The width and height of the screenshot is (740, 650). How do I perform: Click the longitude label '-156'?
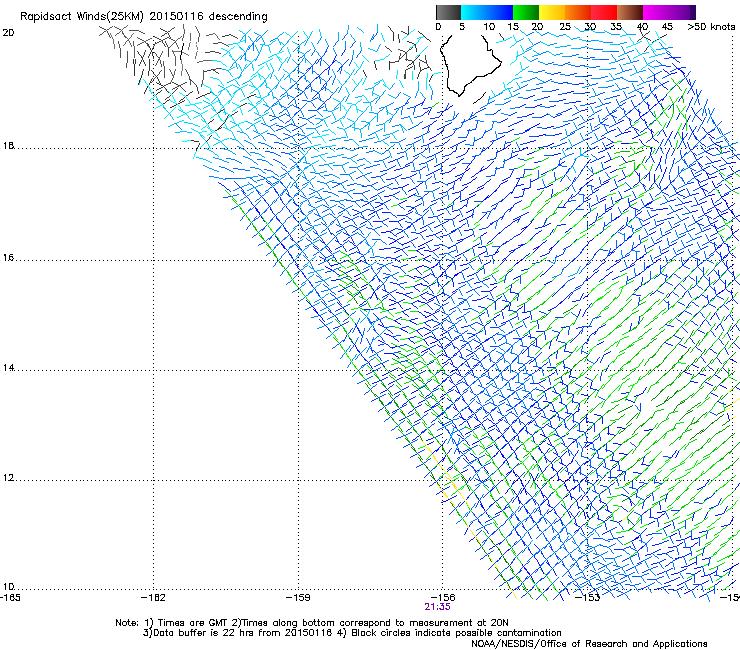pos(443,598)
